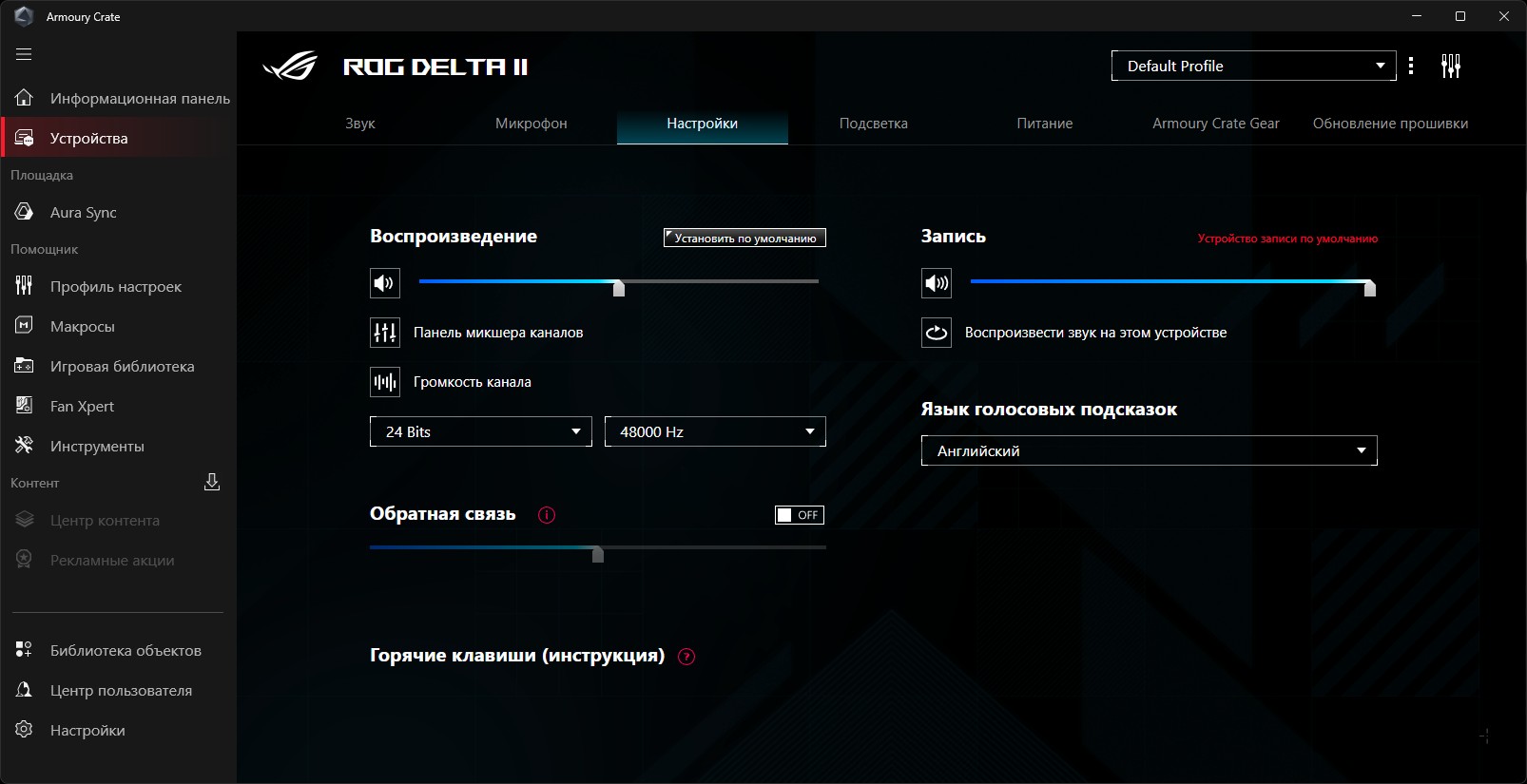Click Воспроизвести звук на этом устройстве
The image size is (1527, 784).
pyautogui.click(x=1095, y=333)
